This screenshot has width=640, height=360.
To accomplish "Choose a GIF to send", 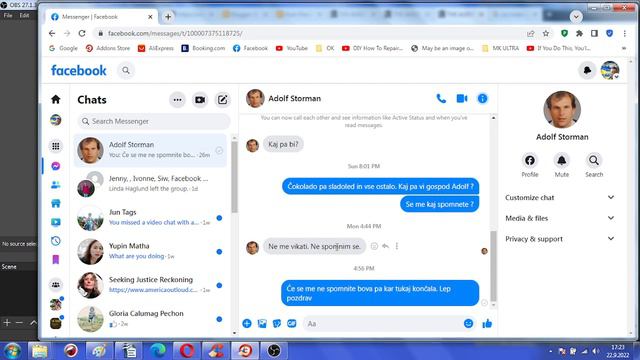I will [x=291, y=324].
